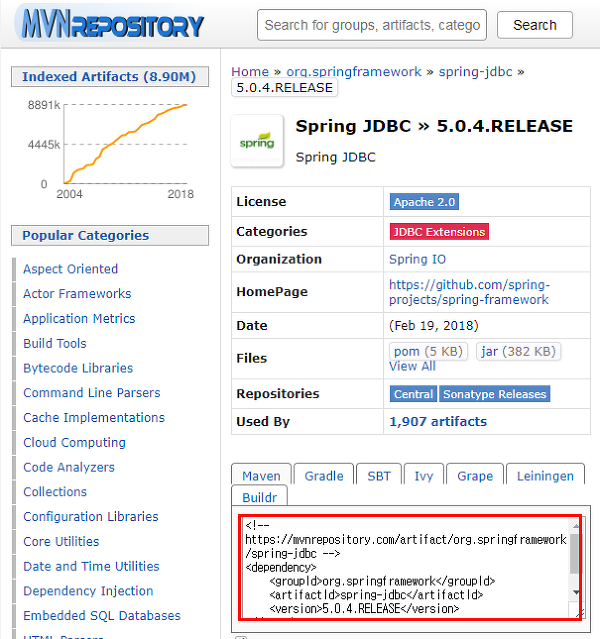Open the Collections category
Image resolution: width=600 pixels, height=639 pixels.
click(x=55, y=491)
